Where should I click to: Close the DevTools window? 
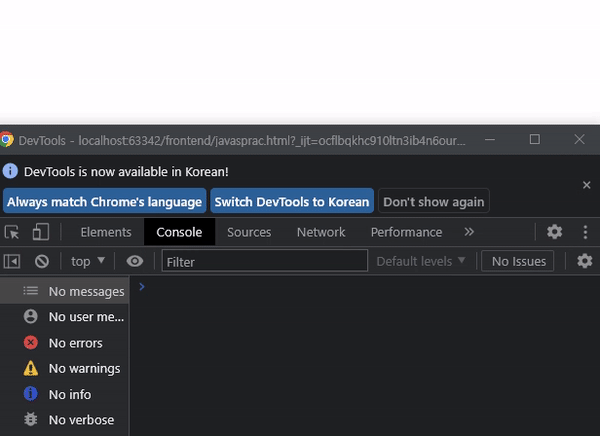[579, 139]
